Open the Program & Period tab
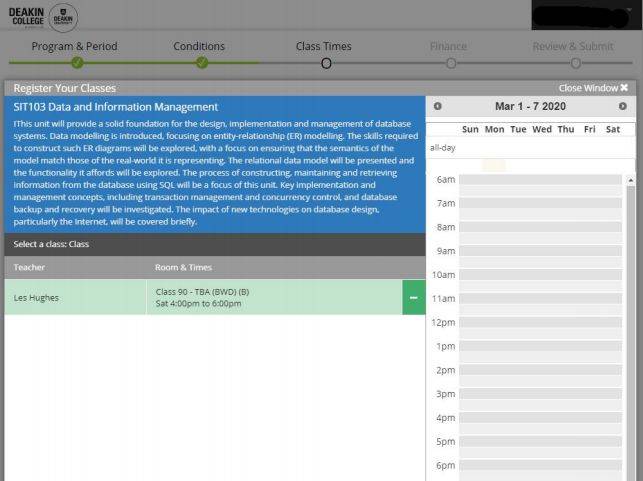The height and width of the screenshot is (481, 643). 74,46
